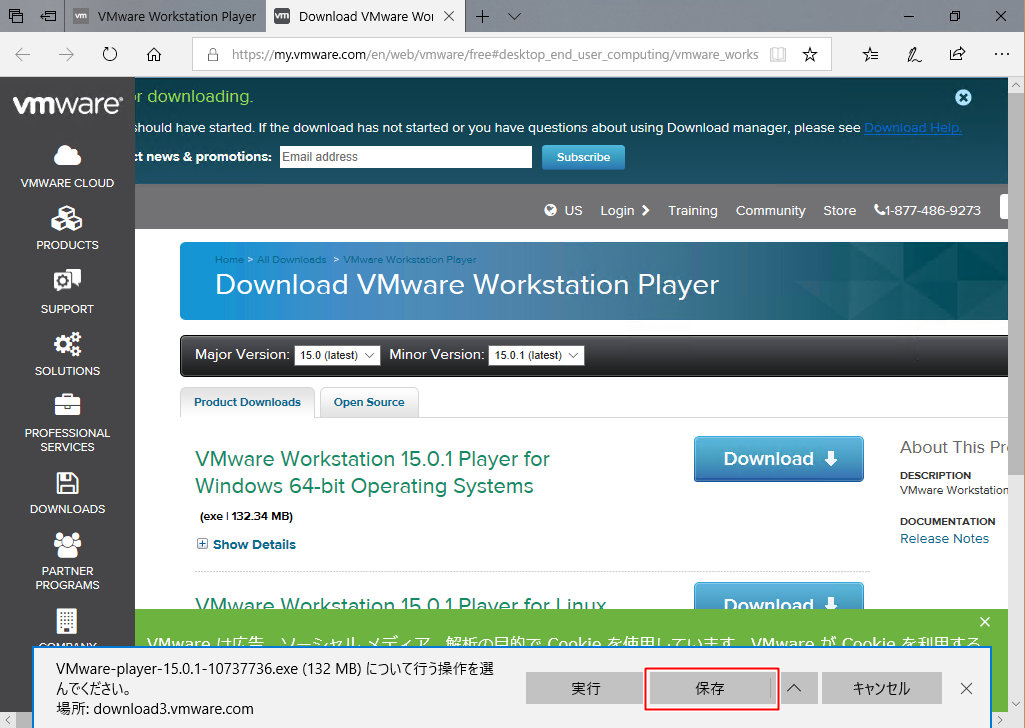This screenshot has height=728, width=1025.
Task: Click the browser back arrow
Action: [23, 54]
